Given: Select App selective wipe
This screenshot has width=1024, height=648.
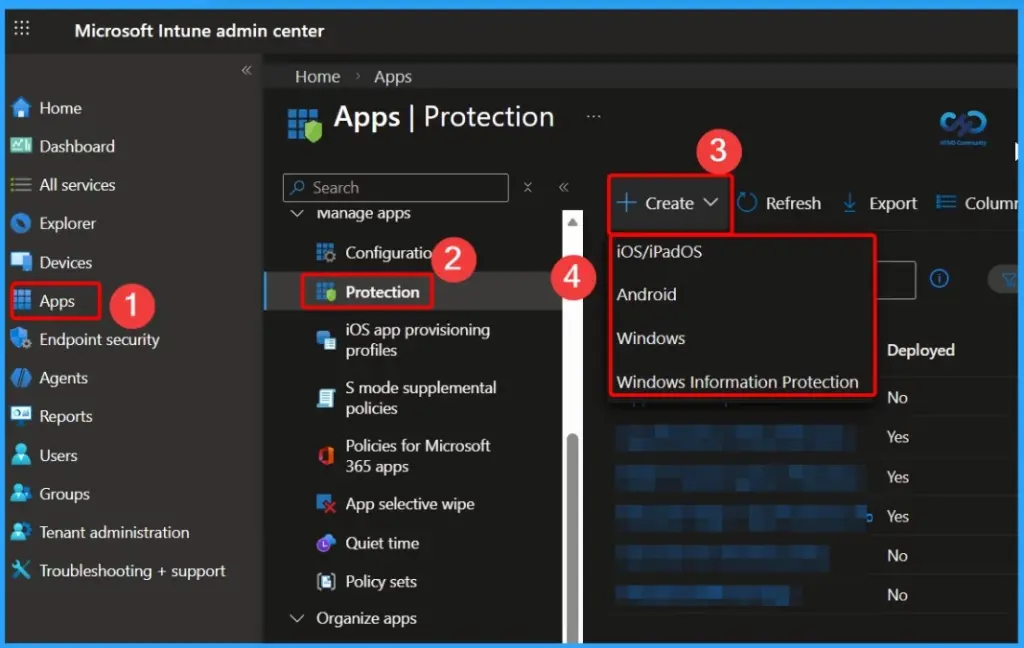Looking at the screenshot, I should [x=408, y=504].
